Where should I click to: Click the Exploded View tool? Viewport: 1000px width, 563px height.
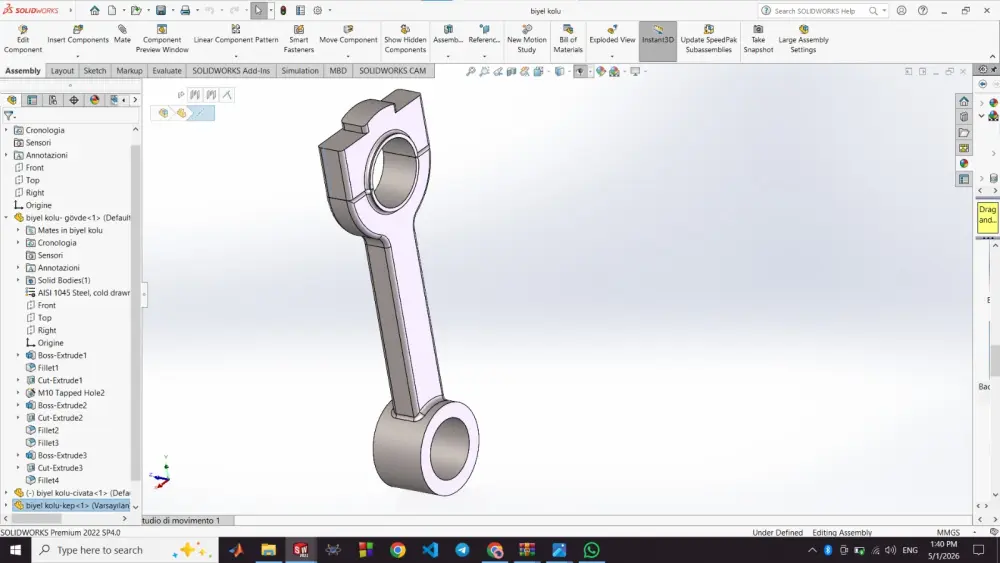point(612,34)
